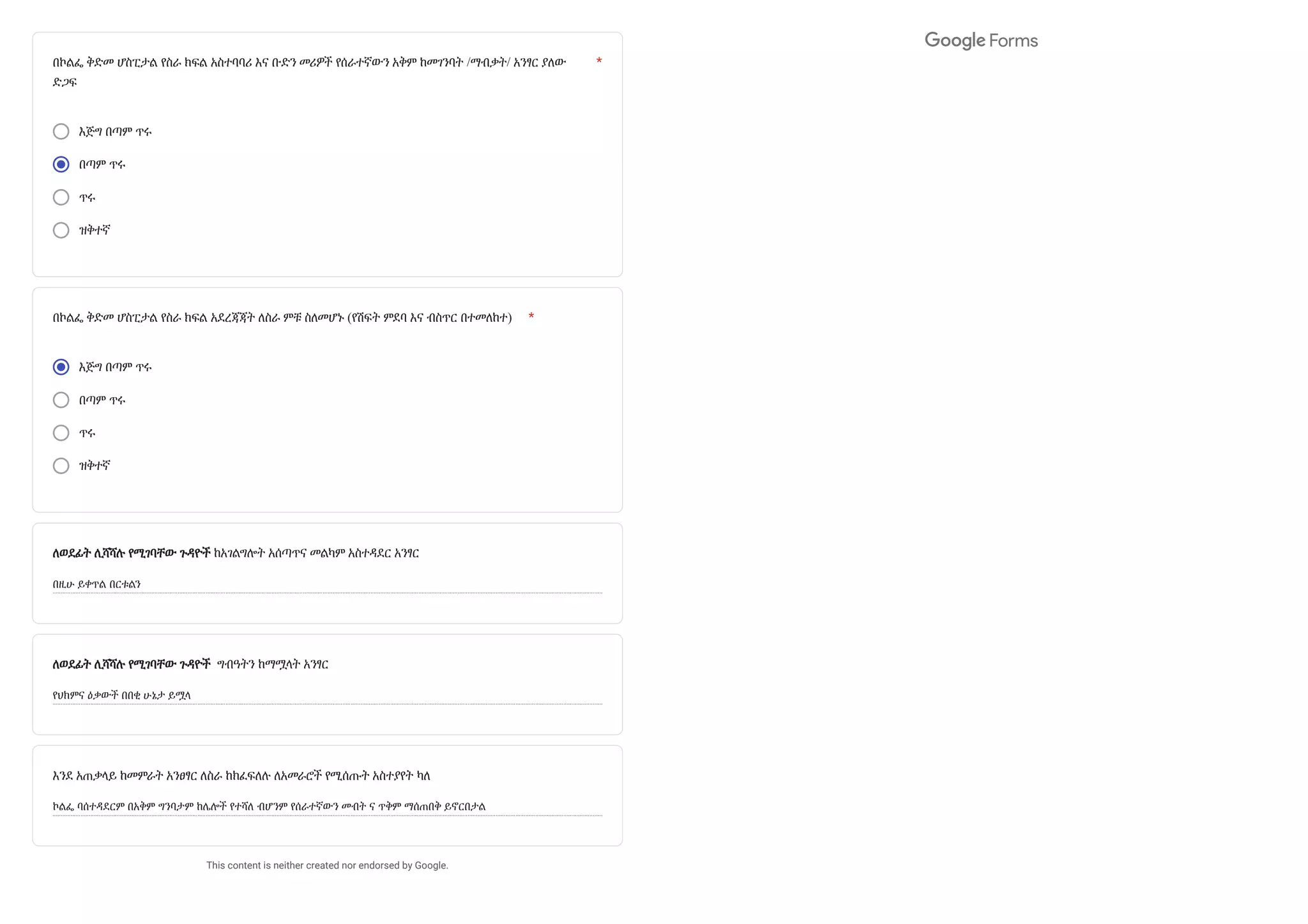Click red asterisk of second question
This screenshot has height=924, width=1308.
pos(531,317)
